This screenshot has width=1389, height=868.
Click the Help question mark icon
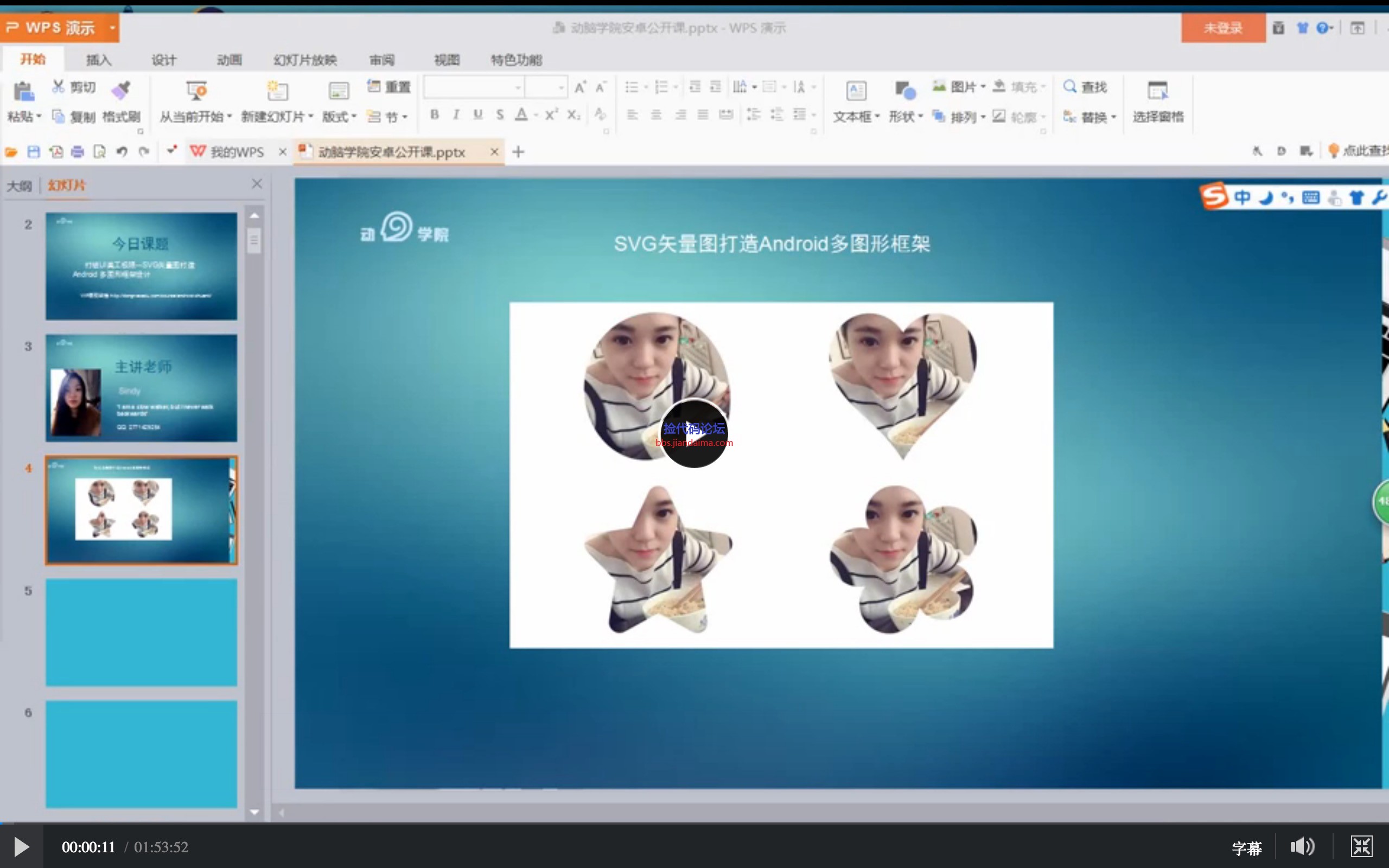pyautogui.click(x=1322, y=28)
